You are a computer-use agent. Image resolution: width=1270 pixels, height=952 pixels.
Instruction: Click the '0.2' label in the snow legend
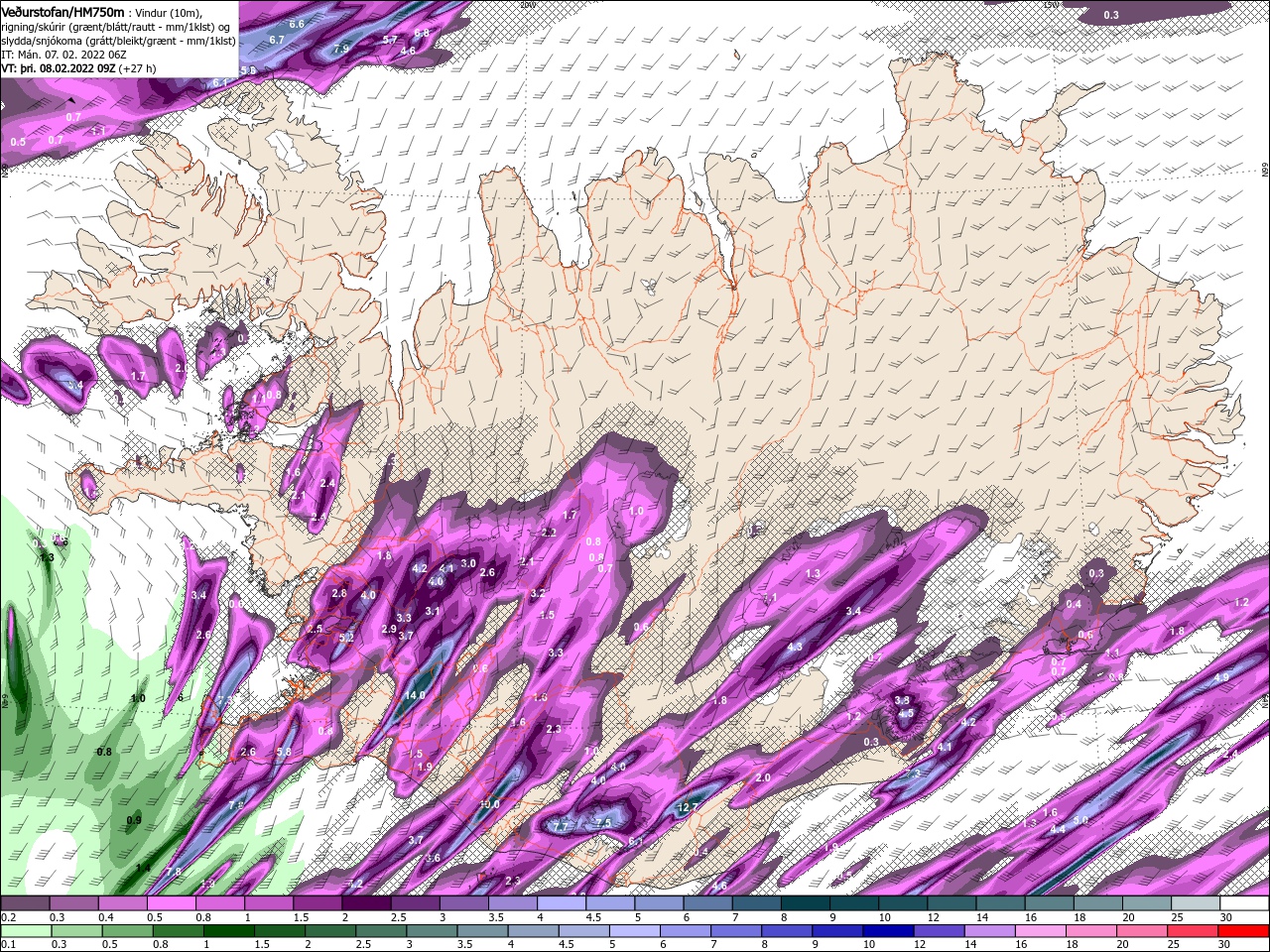coord(9,917)
